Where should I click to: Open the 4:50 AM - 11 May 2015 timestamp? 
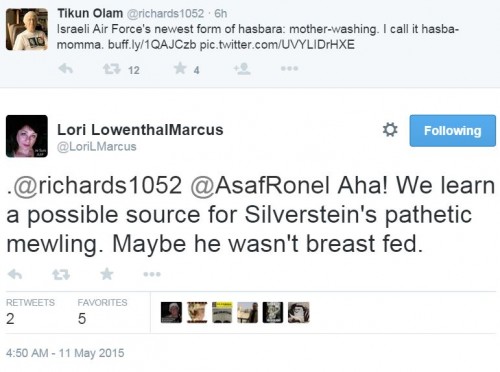[65, 353]
